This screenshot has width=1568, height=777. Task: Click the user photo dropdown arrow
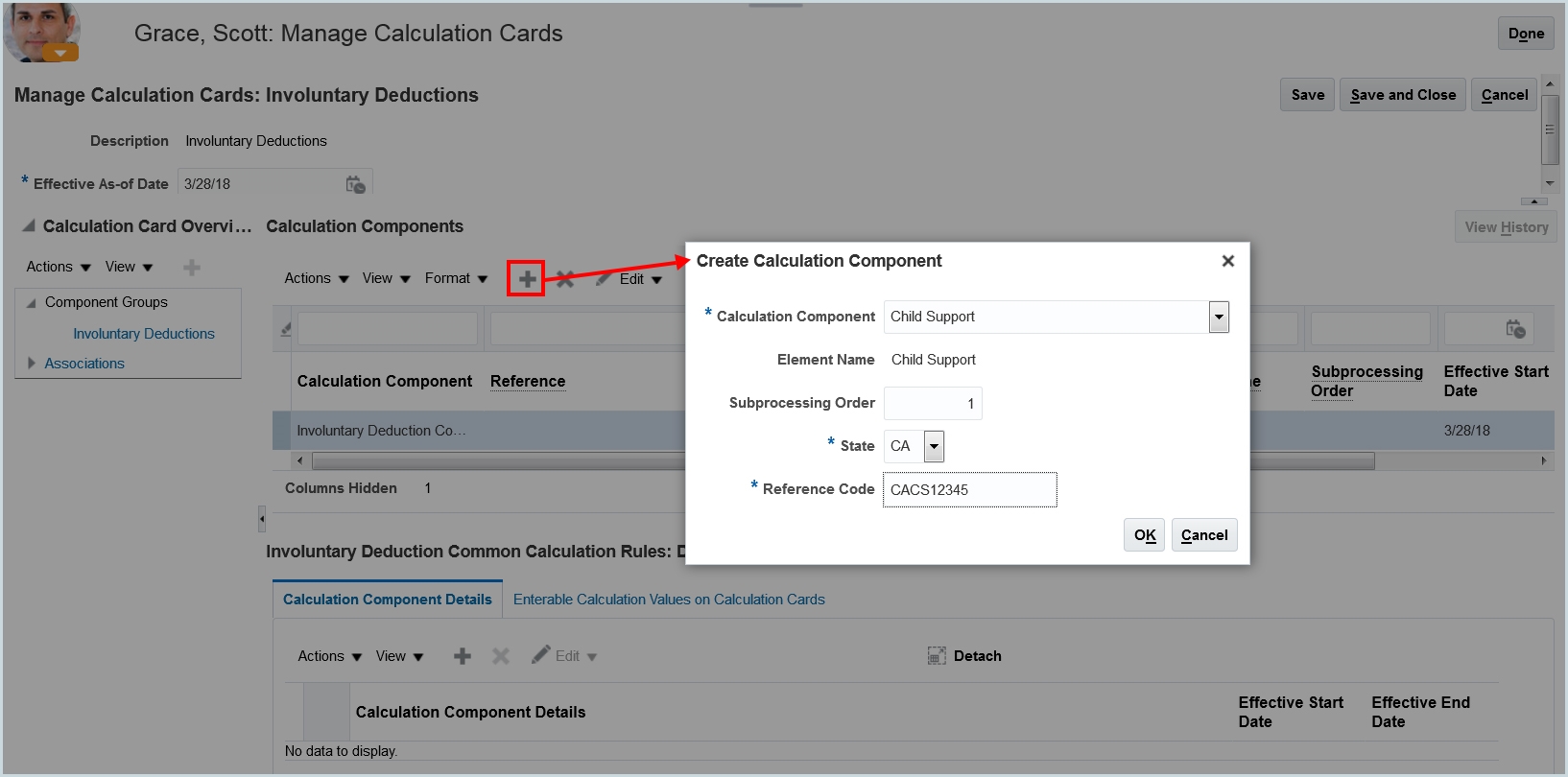click(60, 54)
